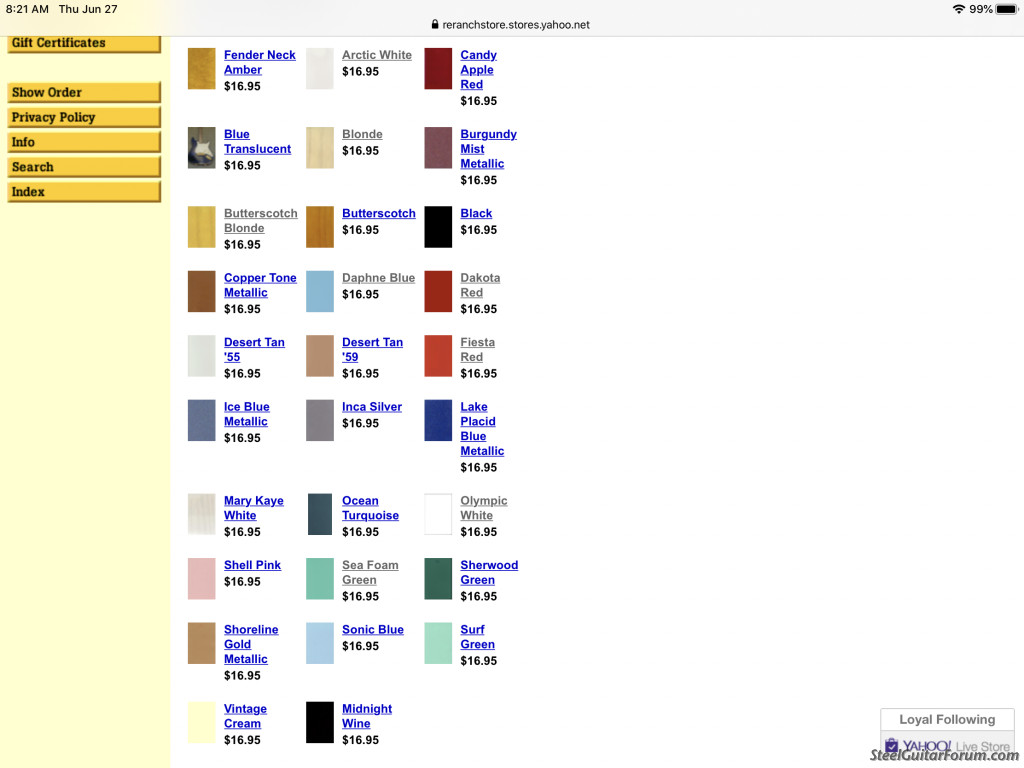
Task: Open the Ocean Turquoise link
Action: click(370, 508)
